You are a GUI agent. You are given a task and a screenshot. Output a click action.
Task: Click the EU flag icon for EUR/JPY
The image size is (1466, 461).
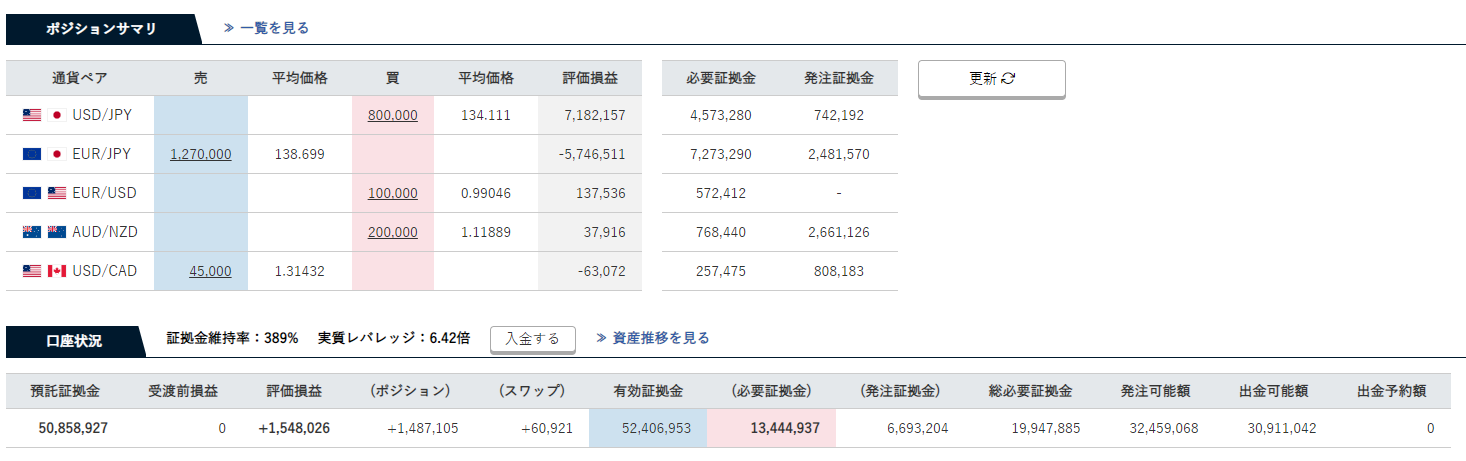pos(32,155)
